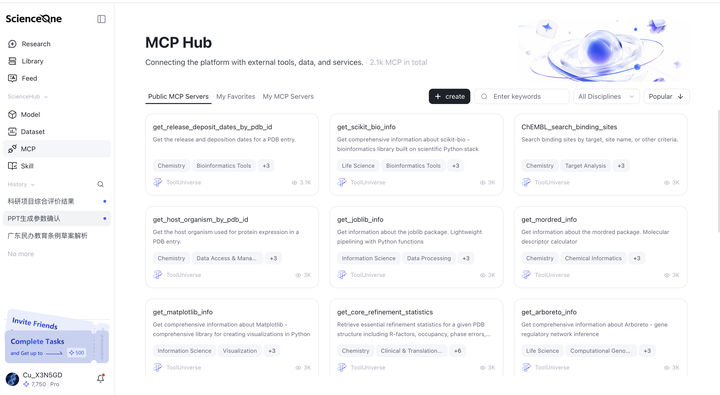Image resolution: width=720 pixels, height=395 pixels.
Task: Expand +3 tags on get_scikit_bio_info card
Action: click(456, 166)
